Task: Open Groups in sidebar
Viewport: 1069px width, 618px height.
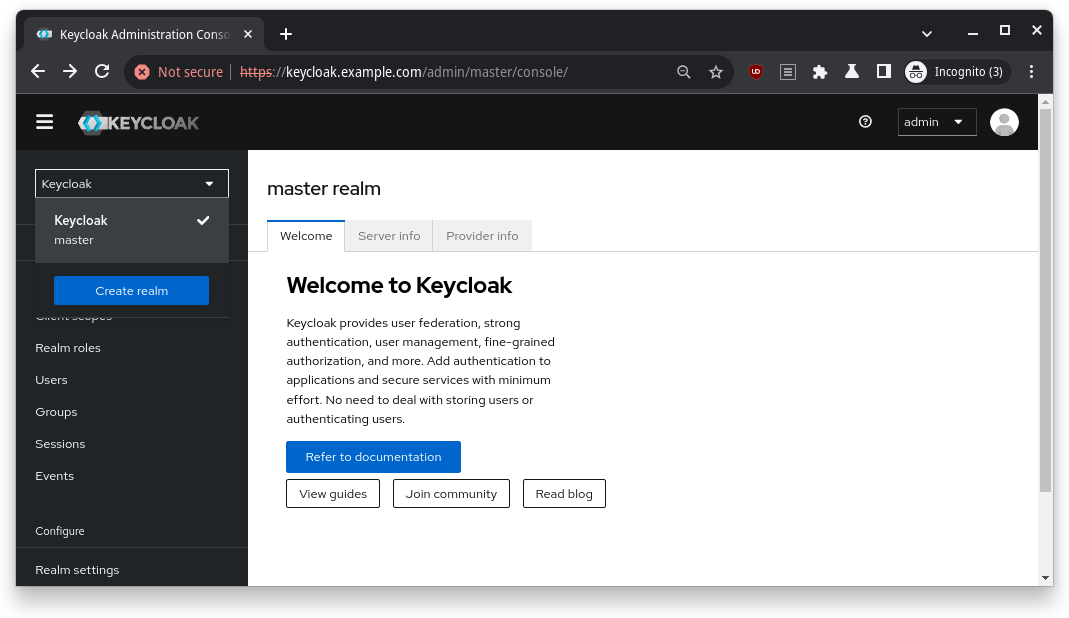Action: [57, 412]
